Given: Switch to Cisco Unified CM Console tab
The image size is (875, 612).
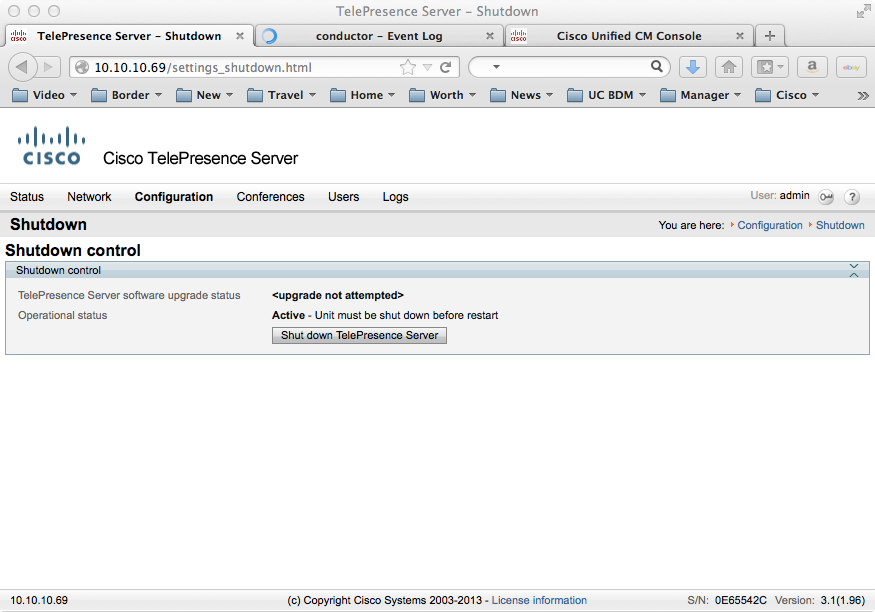Looking at the screenshot, I should 629,36.
